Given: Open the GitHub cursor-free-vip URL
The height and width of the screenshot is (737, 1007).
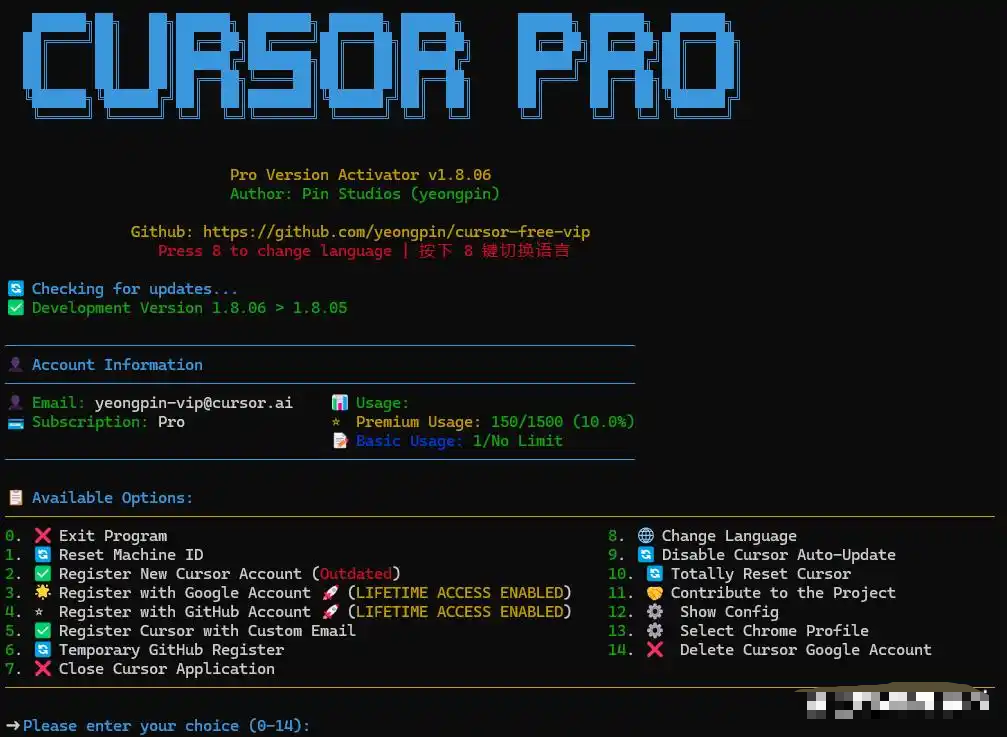Looking at the screenshot, I should (396, 232).
